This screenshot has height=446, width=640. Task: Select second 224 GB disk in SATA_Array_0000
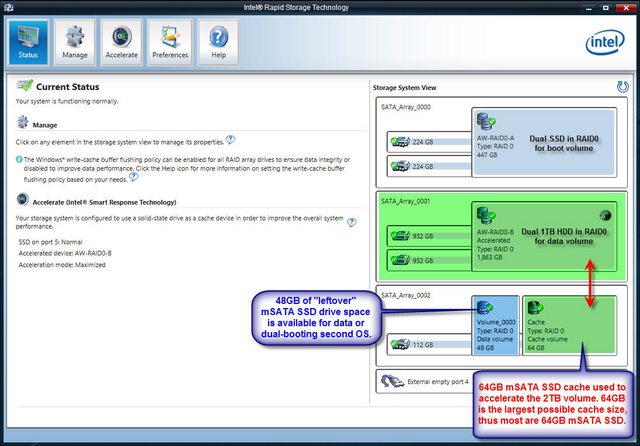(x=429, y=166)
